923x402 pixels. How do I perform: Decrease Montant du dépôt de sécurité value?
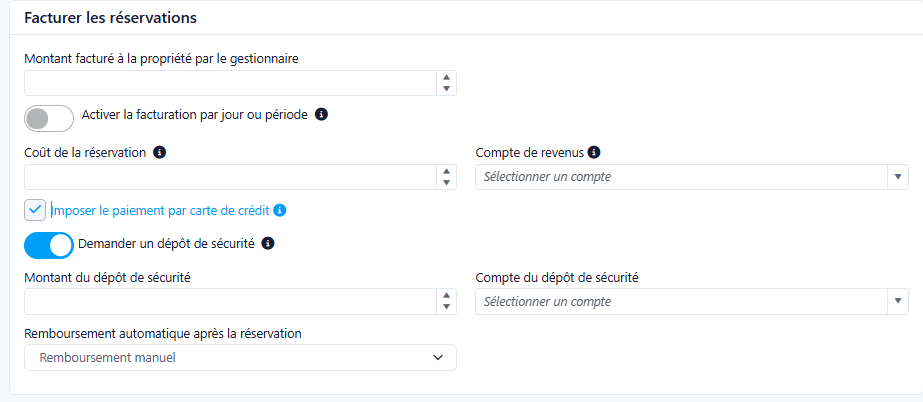446,307
